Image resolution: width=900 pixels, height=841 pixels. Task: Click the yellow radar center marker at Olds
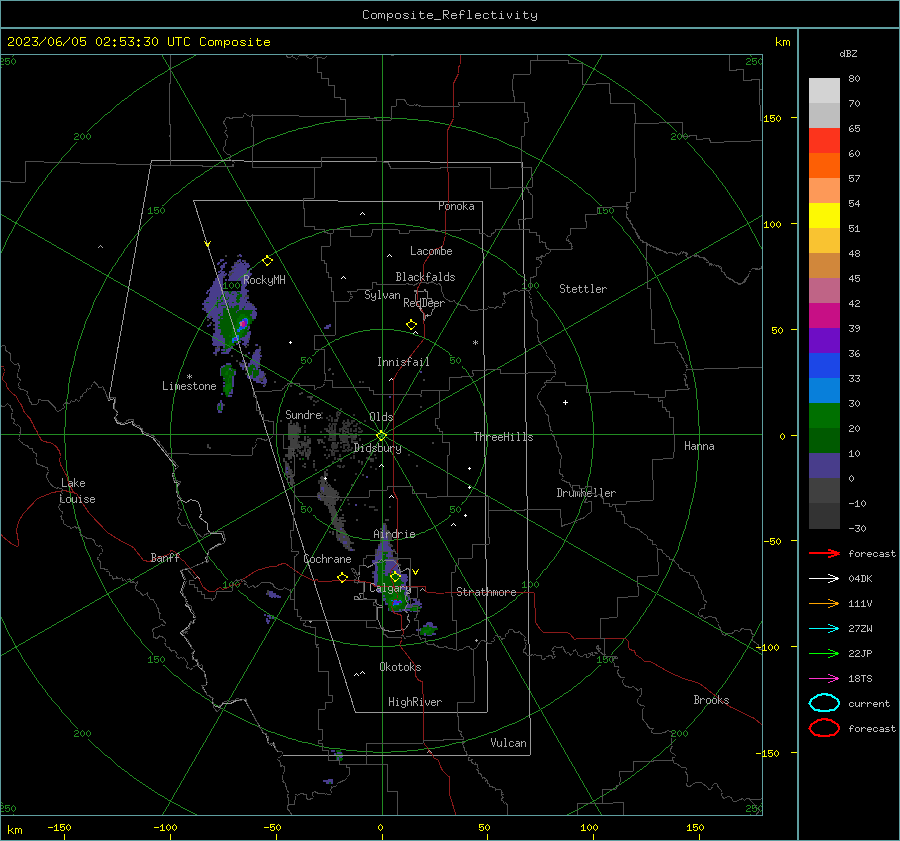point(381,435)
